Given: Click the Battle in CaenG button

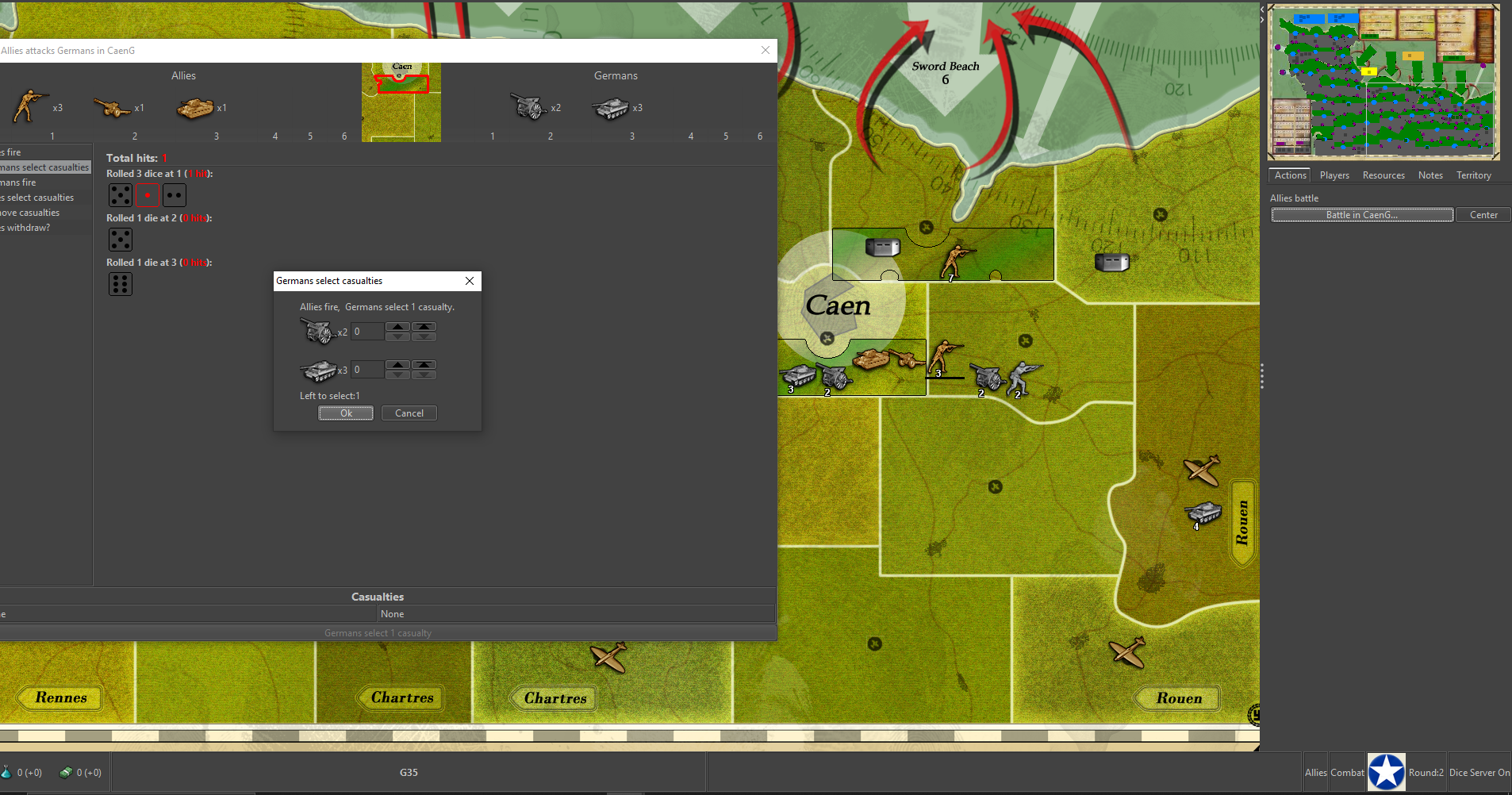Looking at the screenshot, I should click(1361, 215).
